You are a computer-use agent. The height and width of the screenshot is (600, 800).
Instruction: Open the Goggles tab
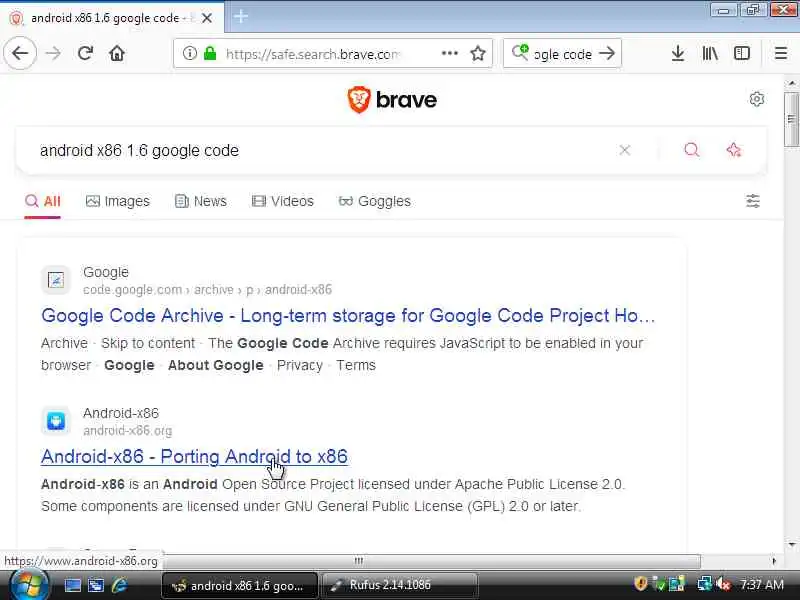click(374, 202)
